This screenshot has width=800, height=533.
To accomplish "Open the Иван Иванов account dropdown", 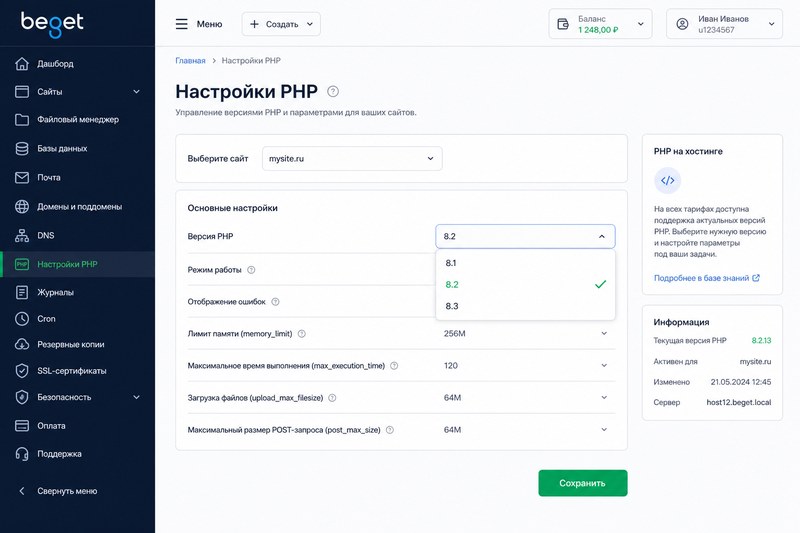I will pos(724,24).
